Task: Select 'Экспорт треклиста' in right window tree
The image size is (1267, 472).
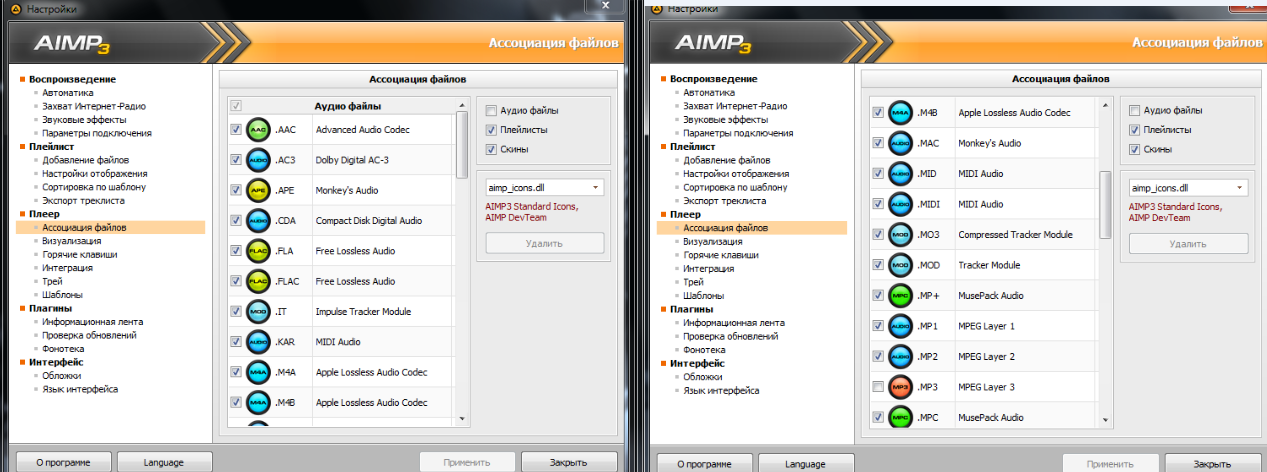Action: point(724,201)
